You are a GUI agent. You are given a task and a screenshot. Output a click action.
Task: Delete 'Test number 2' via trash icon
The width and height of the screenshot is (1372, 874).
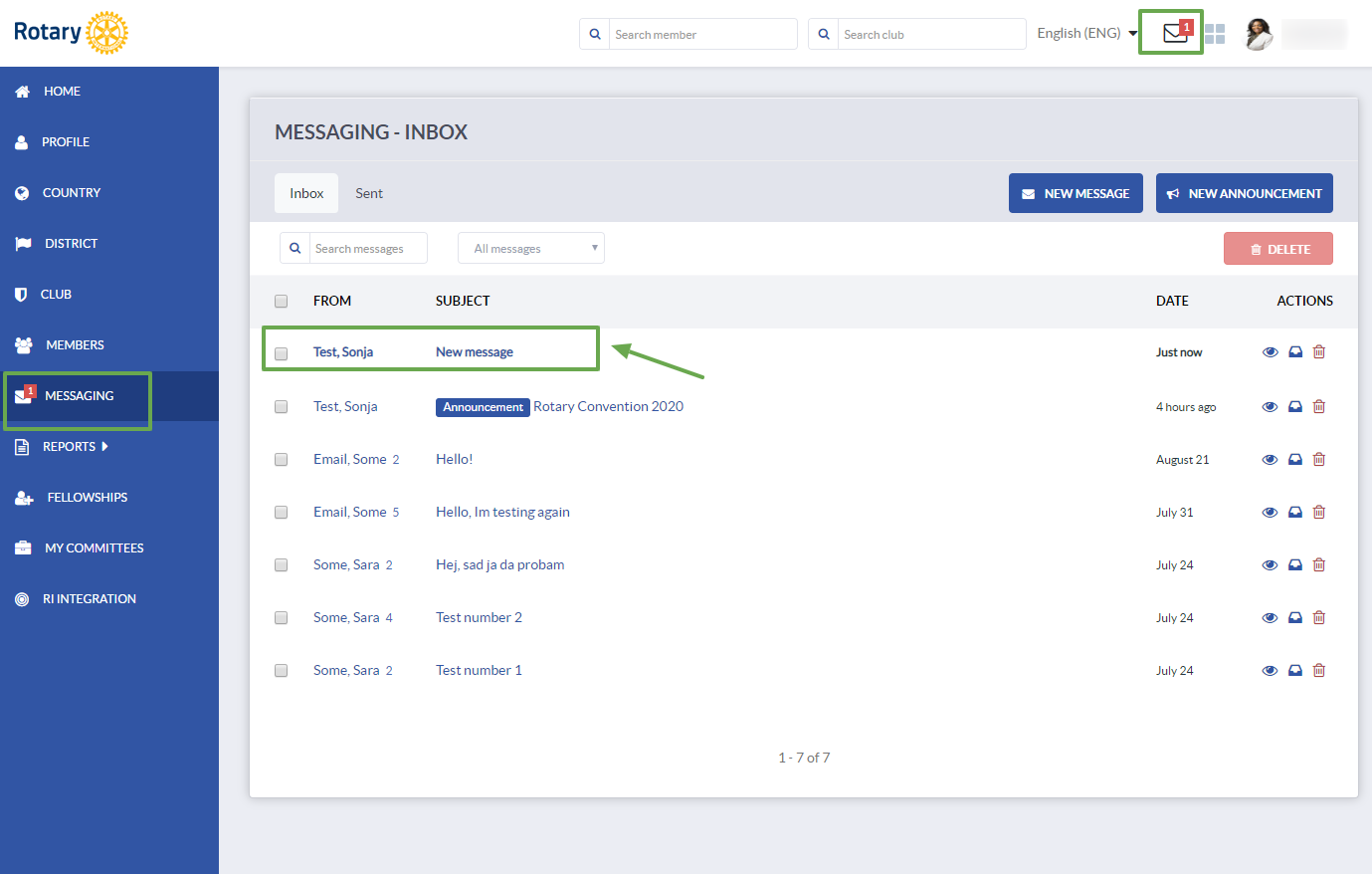click(1319, 617)
